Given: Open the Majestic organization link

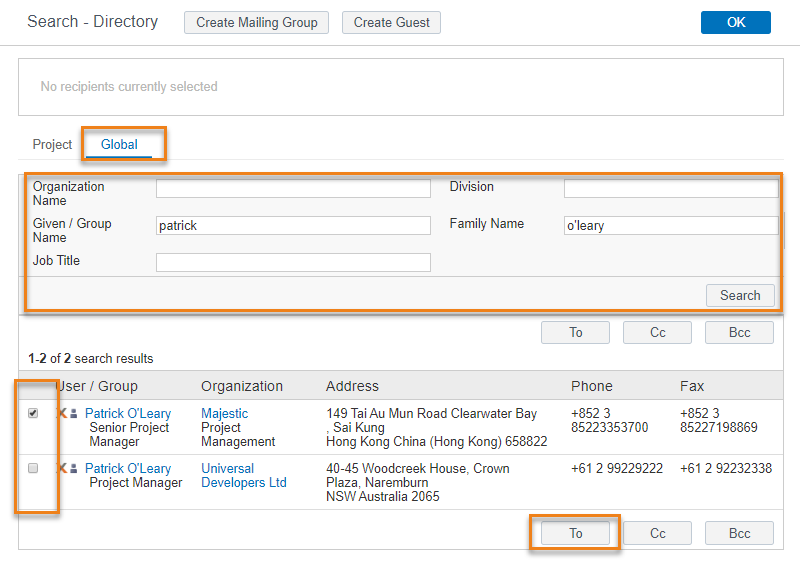Looking at the screenshot, I should point(224,414).
